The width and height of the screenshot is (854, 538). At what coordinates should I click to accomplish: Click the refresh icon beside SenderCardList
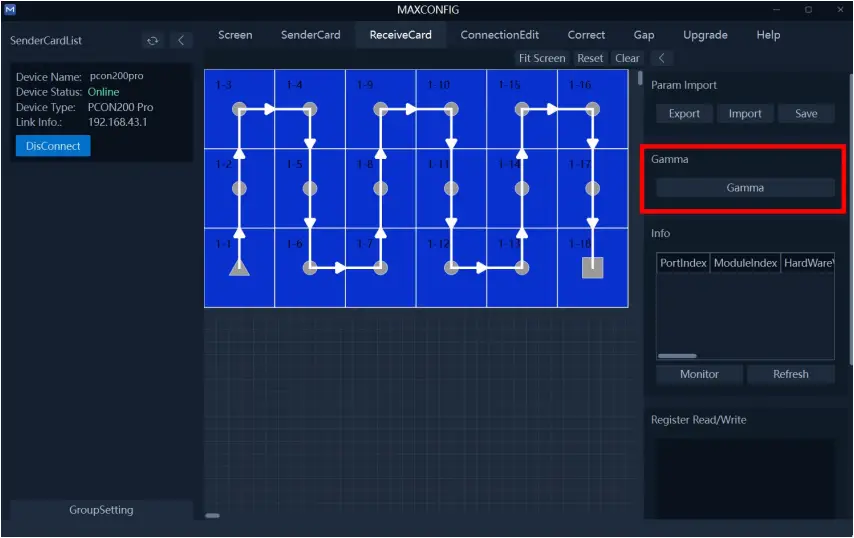(x=152, y=41)
